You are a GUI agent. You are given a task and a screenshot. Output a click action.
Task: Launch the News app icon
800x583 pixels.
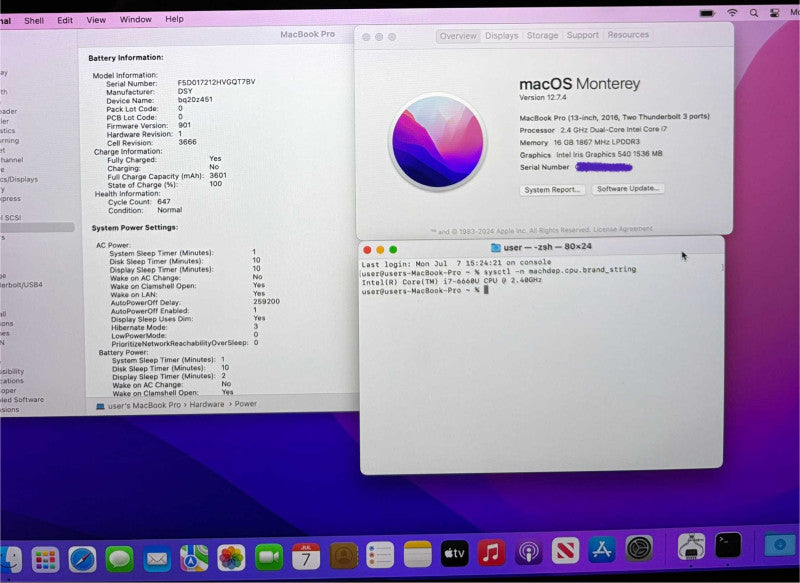coord(565,551)
